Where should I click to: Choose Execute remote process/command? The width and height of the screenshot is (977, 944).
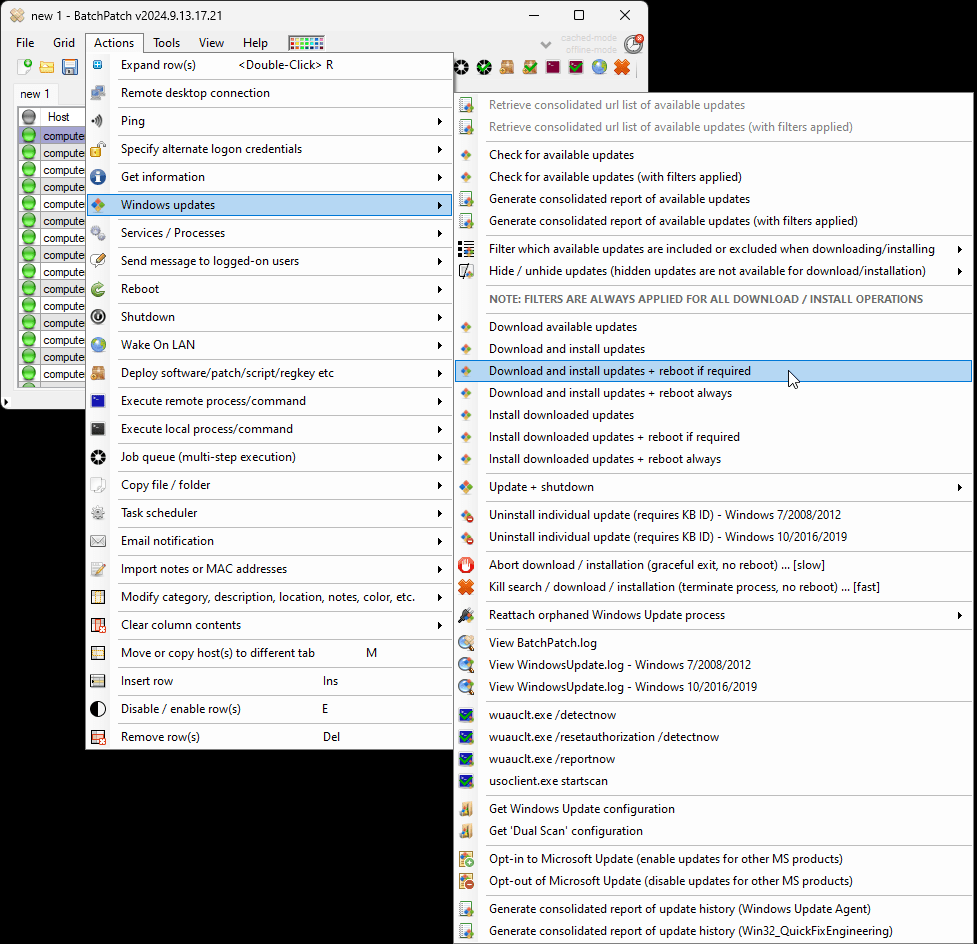point(214,401)
